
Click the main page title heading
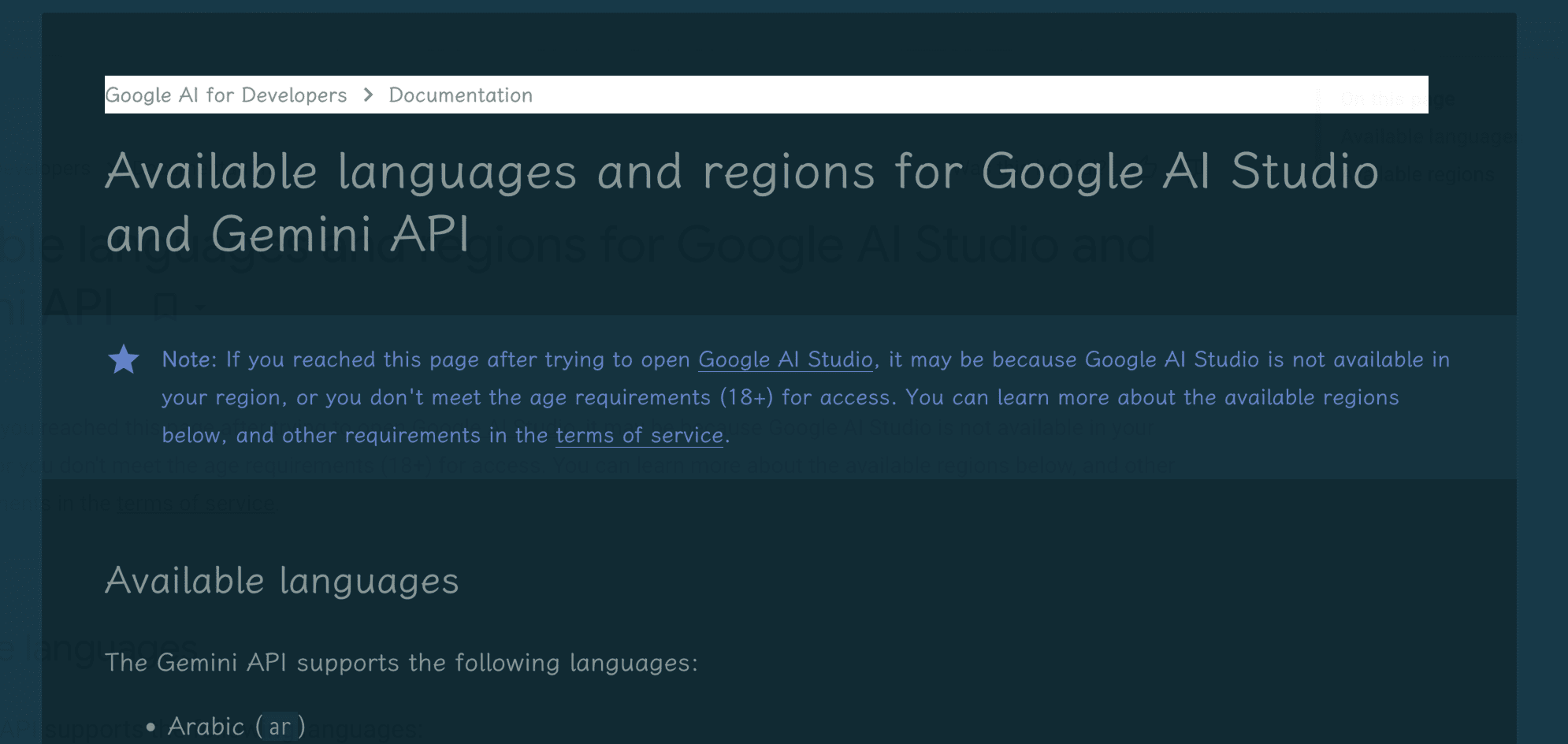742,203
